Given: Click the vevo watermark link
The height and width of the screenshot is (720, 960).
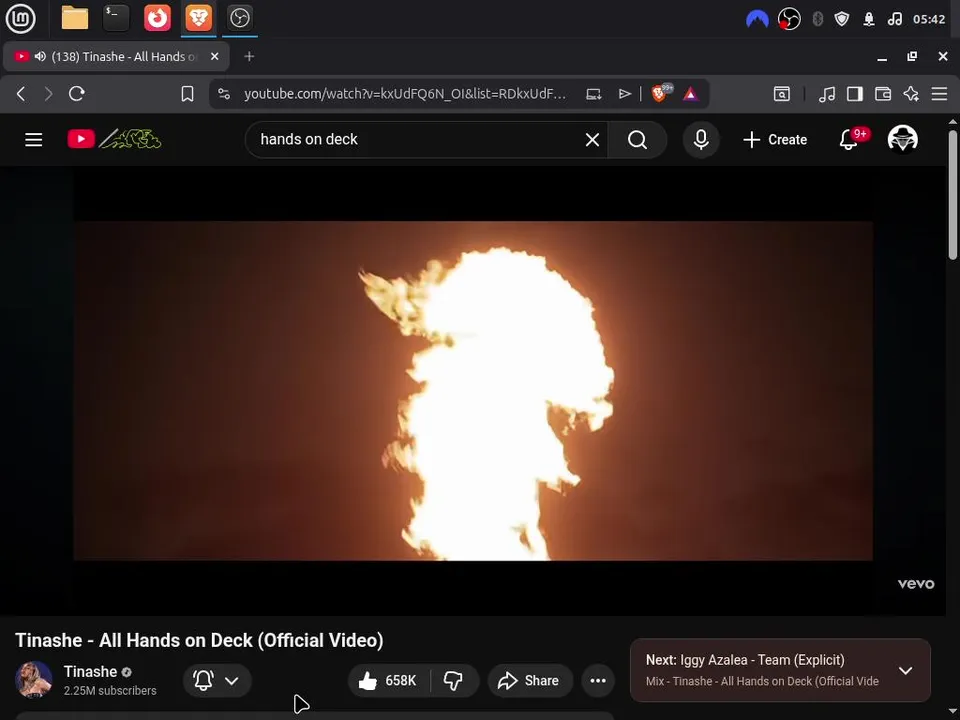Looking at the screenshot, I should [916, 583].
